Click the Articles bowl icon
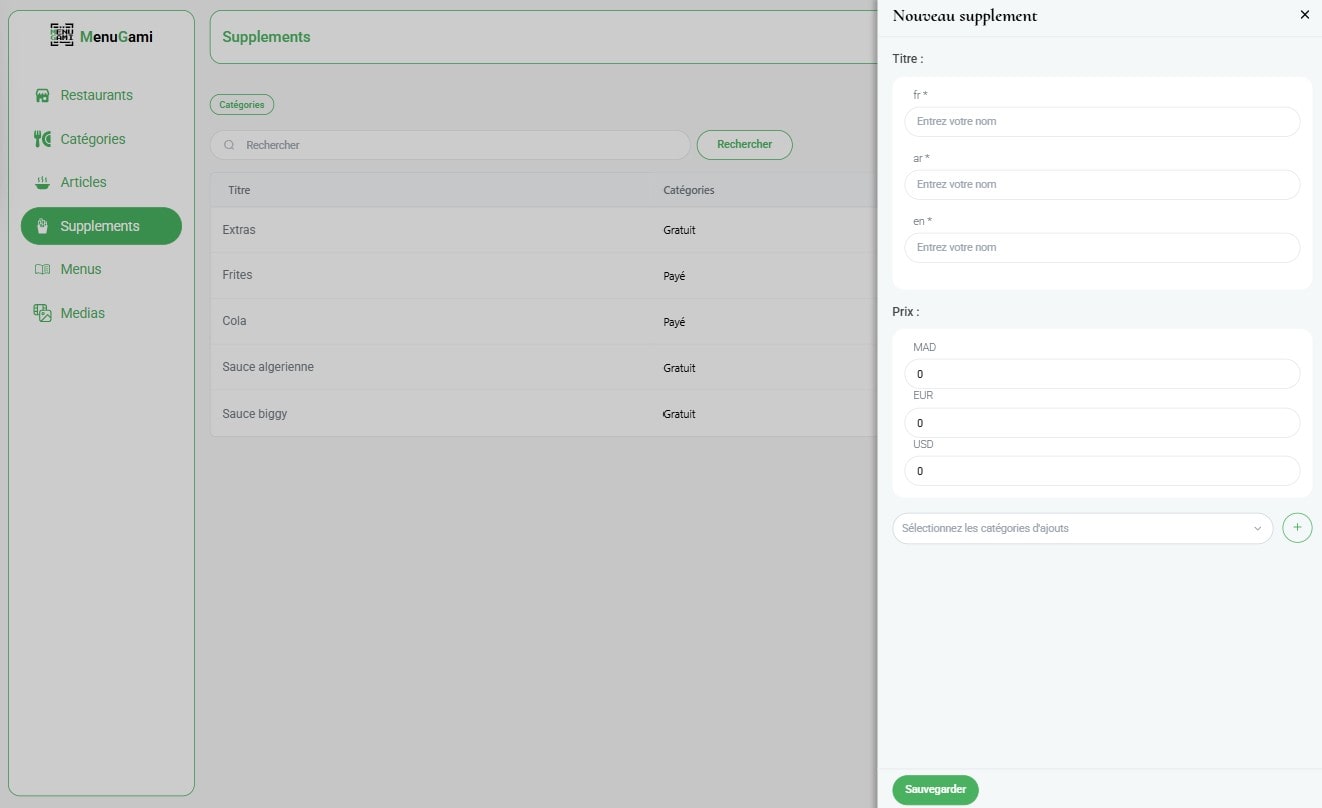Screen dimensions: 1322x808 tap(42, 183)
